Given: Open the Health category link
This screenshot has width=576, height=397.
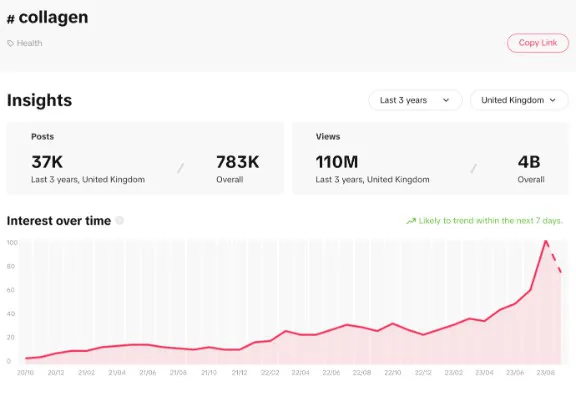Looking at the screenshot, I should click(x=29, y=43).
